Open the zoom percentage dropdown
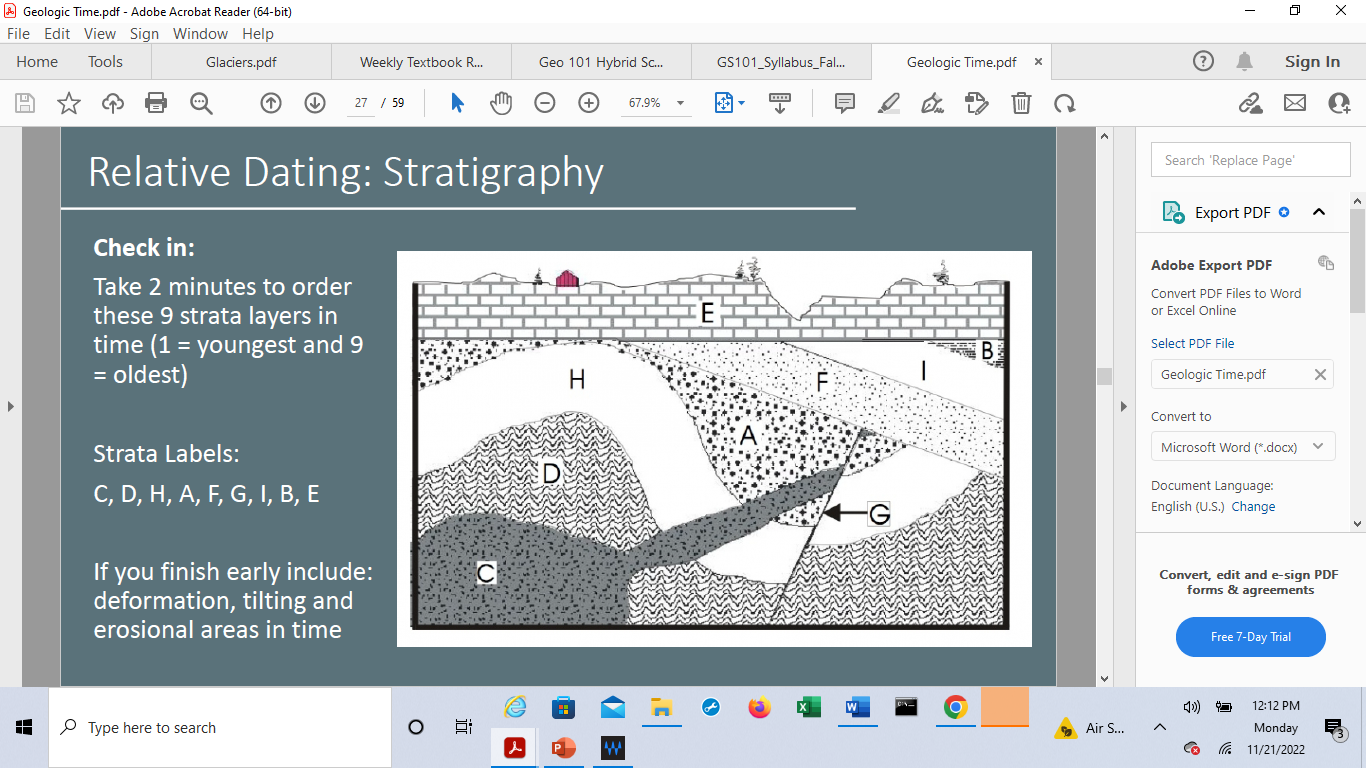The image size is (1366, 768). [679, 103]
